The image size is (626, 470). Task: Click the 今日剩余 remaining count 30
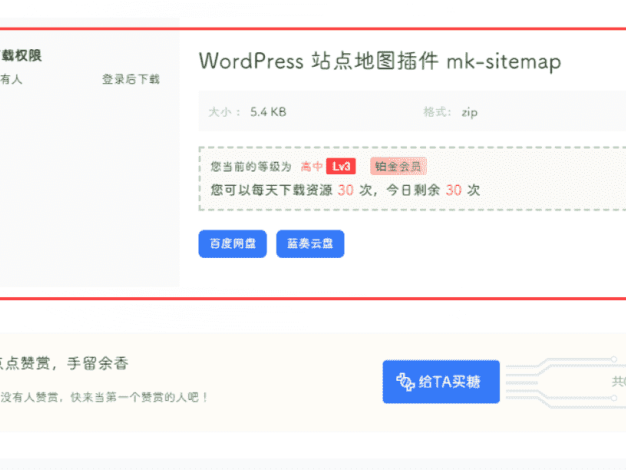454,189
